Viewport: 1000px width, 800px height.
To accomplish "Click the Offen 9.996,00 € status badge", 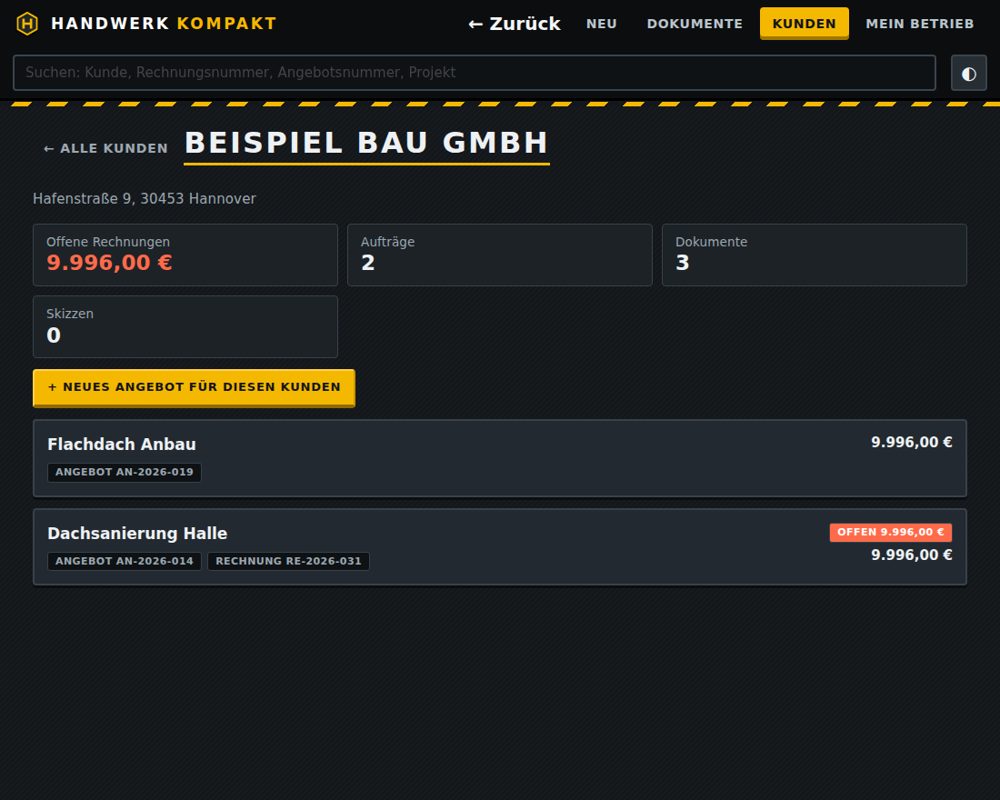I will click(x=890, y=532).
